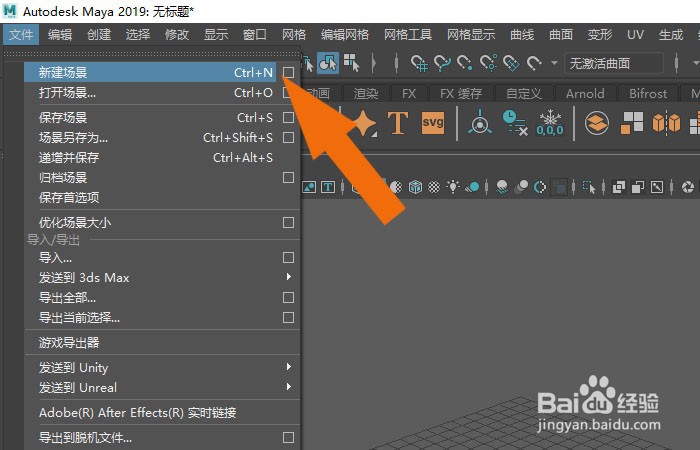Expand the 发送到 3ds Max submenu

click(x=289, y=277)
